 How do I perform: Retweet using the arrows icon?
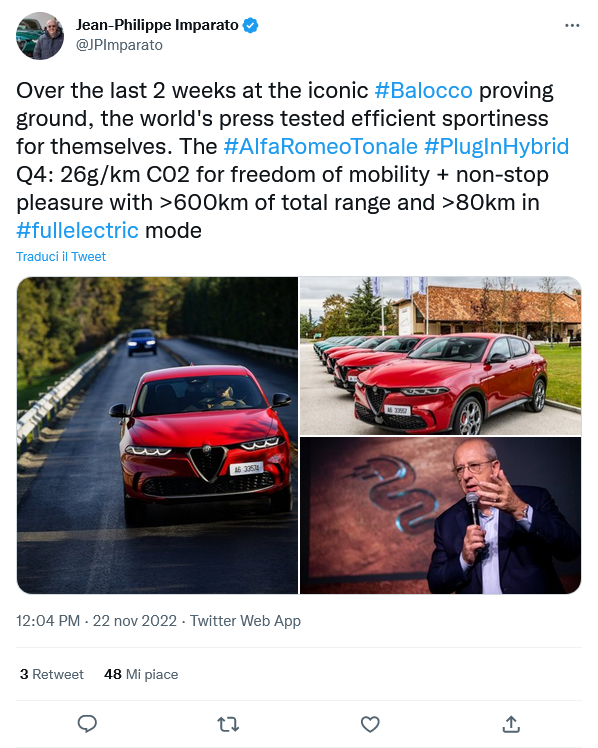228,725
